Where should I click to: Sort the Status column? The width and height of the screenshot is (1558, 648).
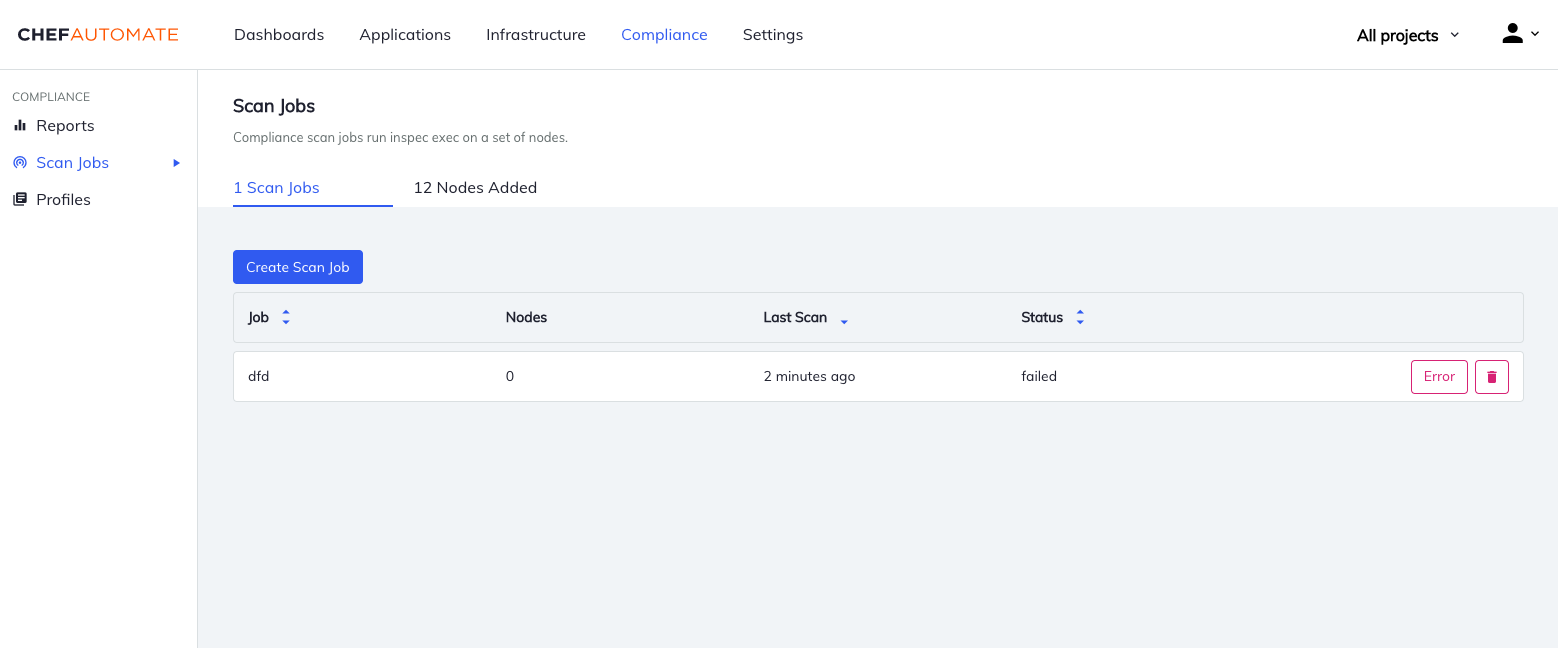(x=1080, y=317)
